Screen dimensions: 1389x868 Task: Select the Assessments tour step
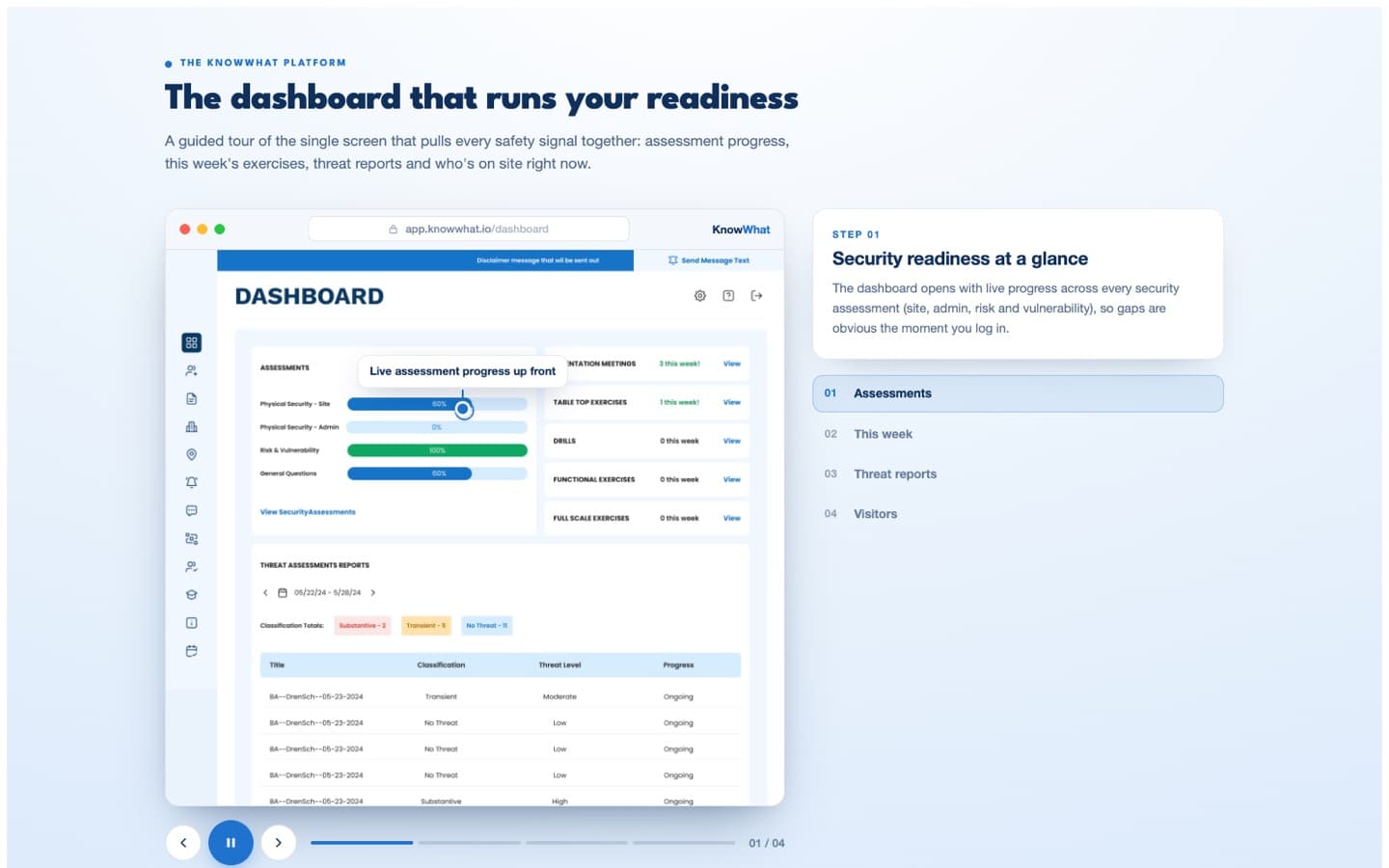pyautogui.click(x=1018, y=393)
